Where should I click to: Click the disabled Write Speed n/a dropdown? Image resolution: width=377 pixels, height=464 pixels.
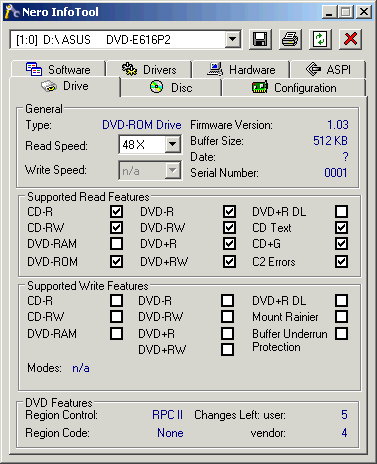(150, 171)
